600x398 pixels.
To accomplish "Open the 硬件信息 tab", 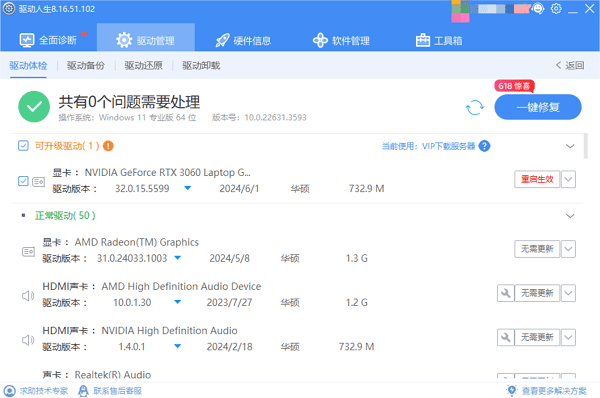I will (243, 40).
